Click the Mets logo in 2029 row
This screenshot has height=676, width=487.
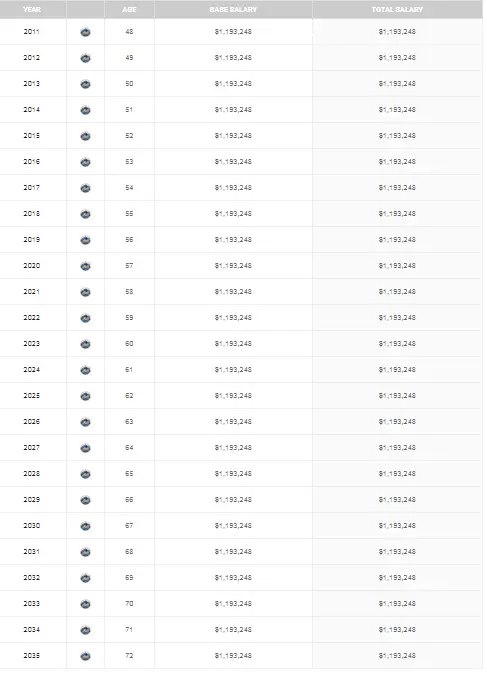85,500
